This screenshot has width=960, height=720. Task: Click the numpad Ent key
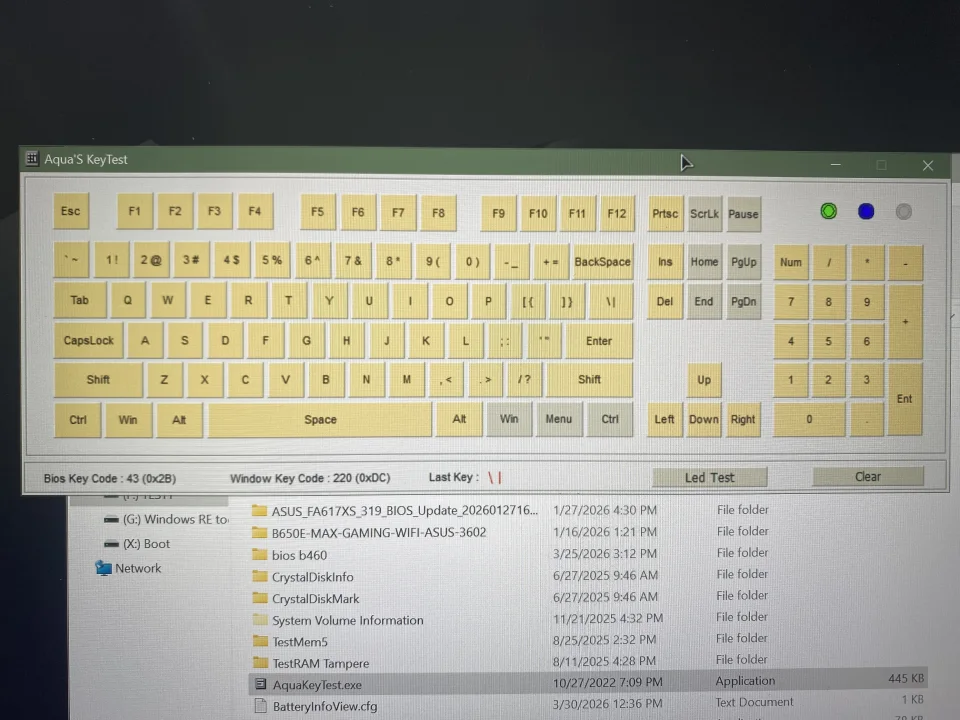tap(905, 399)
